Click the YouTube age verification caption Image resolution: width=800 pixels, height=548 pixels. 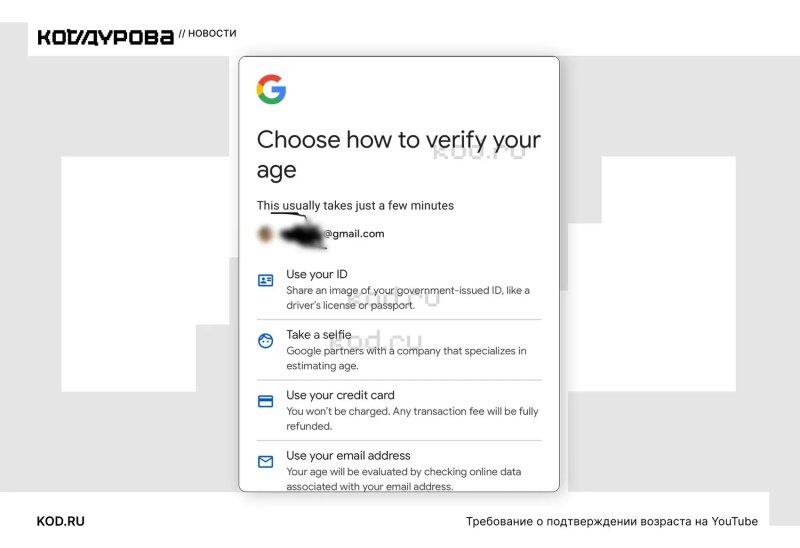tap(611, 522)
